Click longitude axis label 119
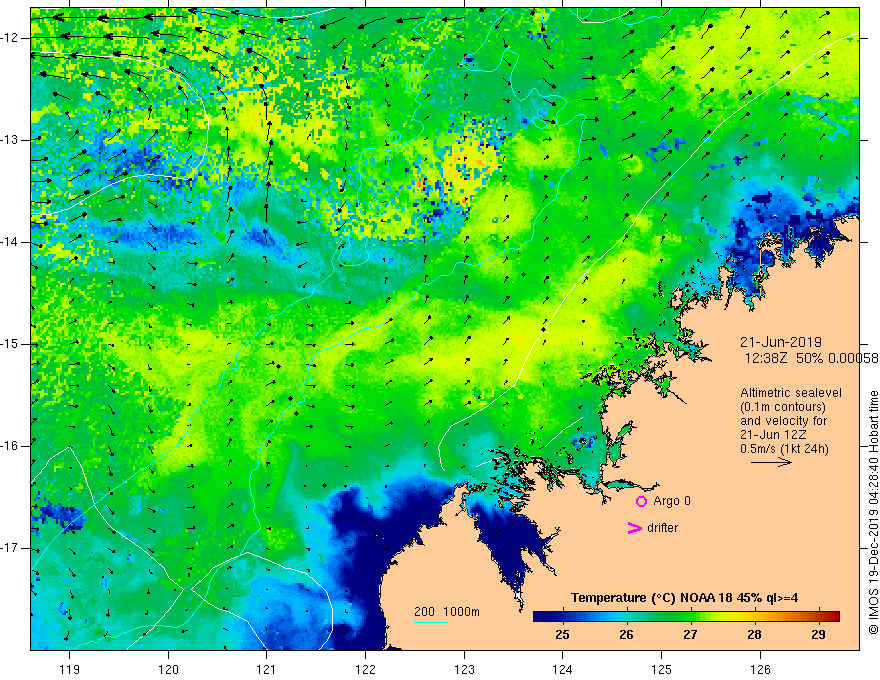The height and width of the screenshot is (680, 880). (70, 669)
